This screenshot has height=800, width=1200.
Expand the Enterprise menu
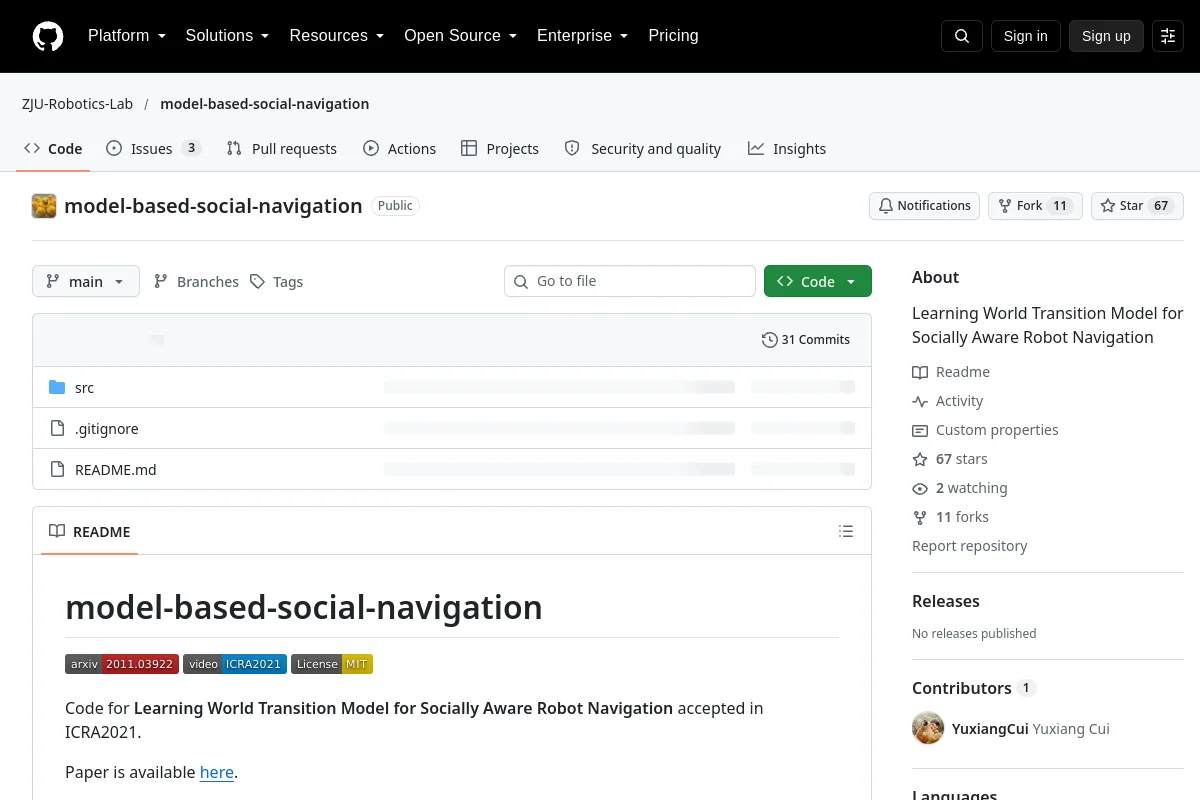click(583, 36)
